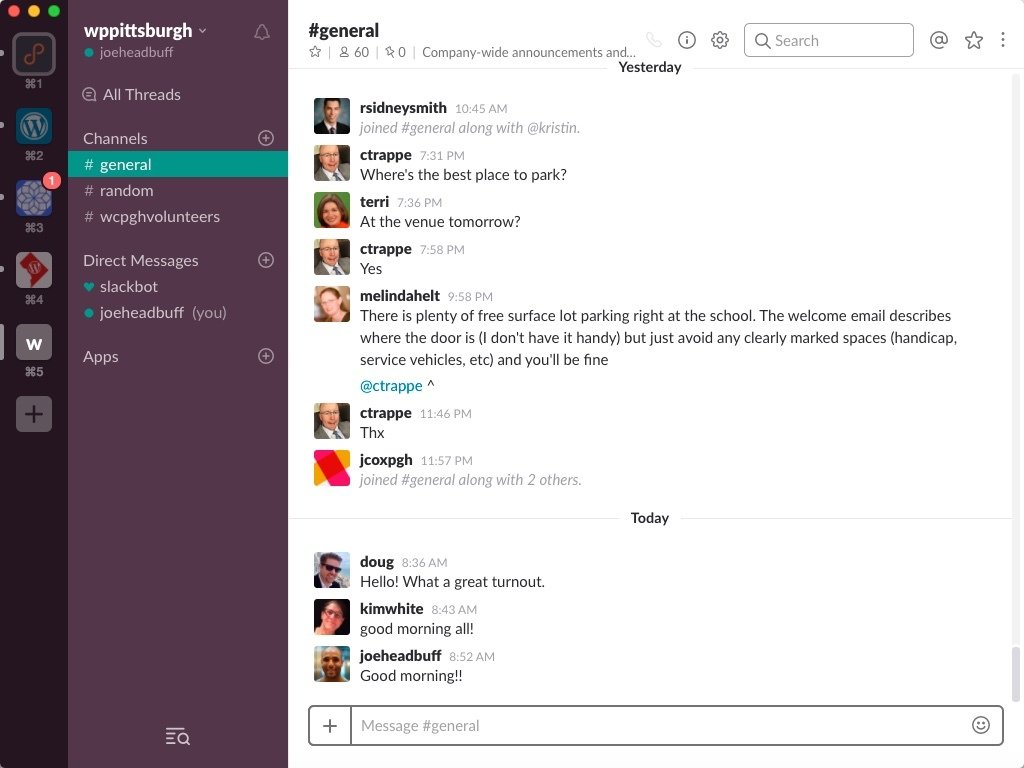Click the channel topic Company-wide announcements text
The height and width of the screenshot is (768, 1024).
point(528,52)
